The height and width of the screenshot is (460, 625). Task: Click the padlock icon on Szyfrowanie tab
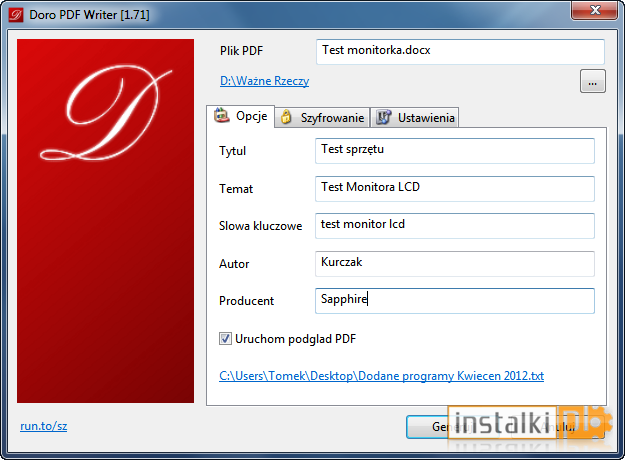pyautogui.click(x=286, y=117)
